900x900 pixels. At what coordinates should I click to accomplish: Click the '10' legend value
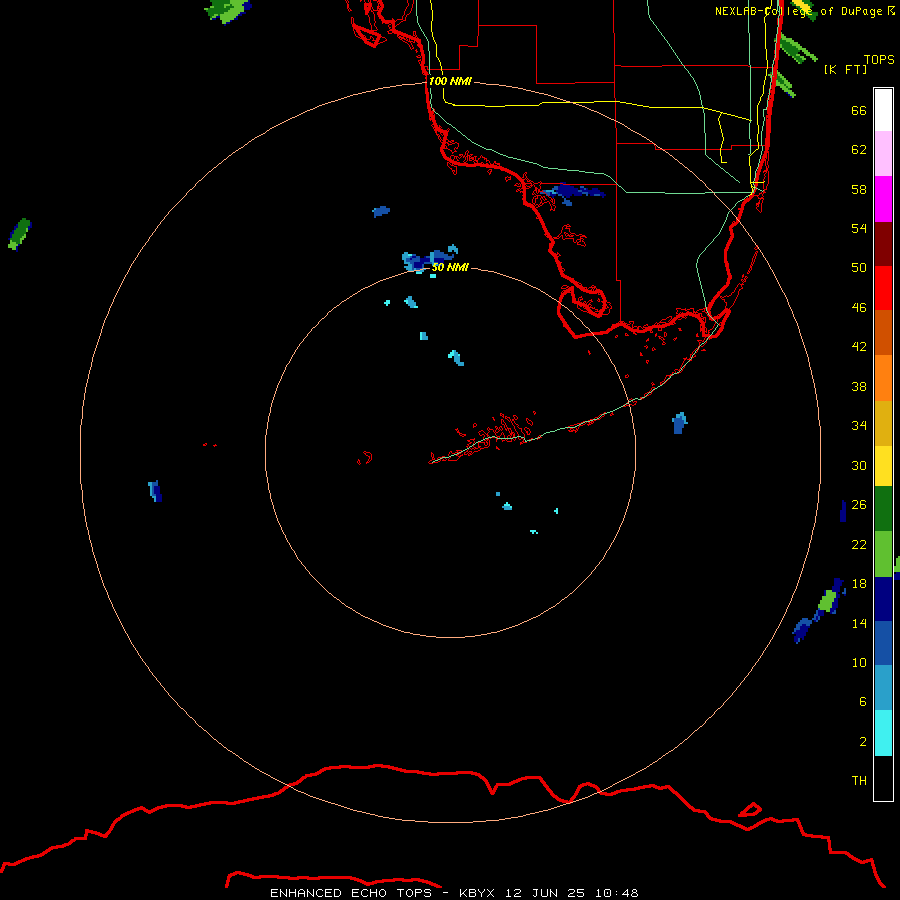pos(859,662)
